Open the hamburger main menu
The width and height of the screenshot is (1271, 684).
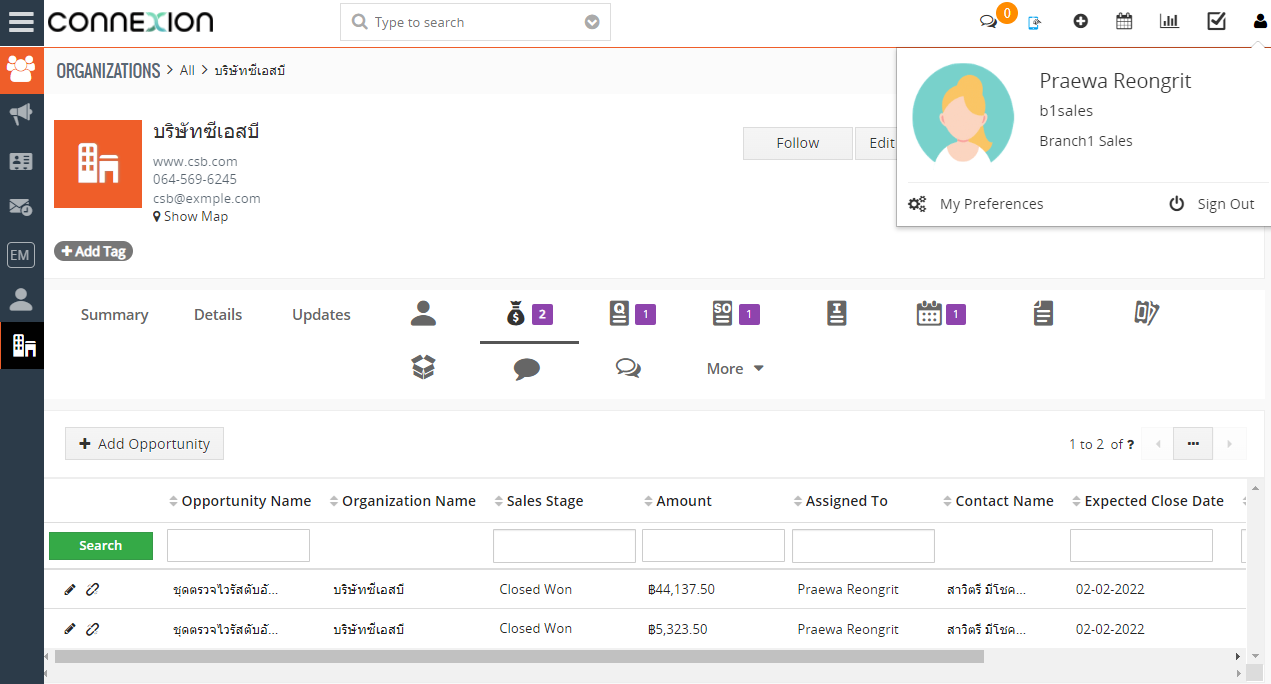pos(21,22)
